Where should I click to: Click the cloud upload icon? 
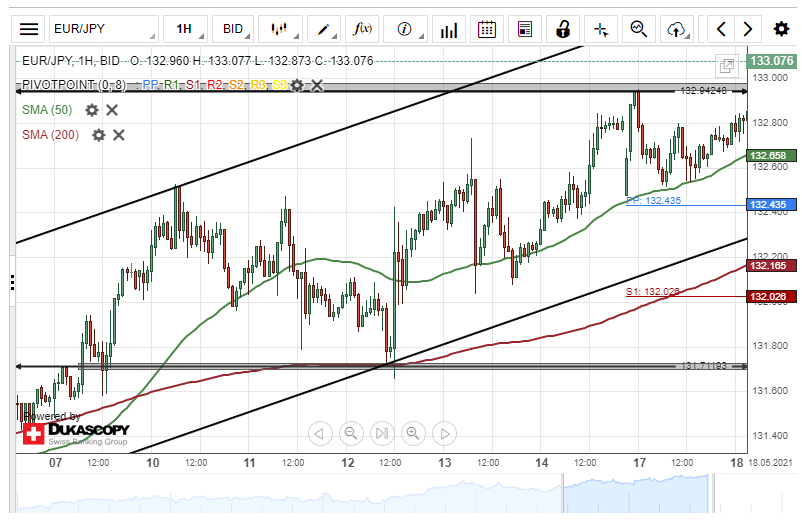point(678,30)
